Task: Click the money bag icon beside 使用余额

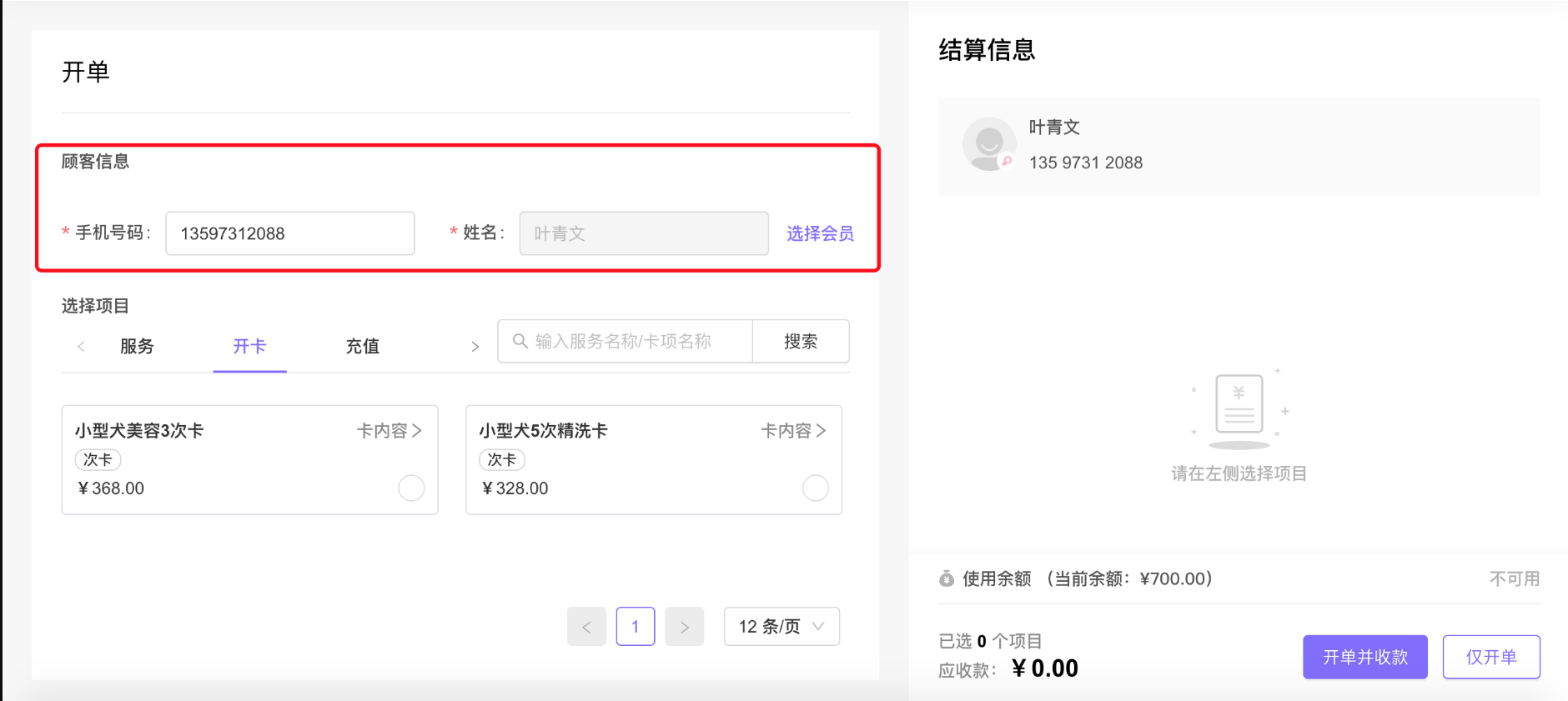Action: tap(947, 578)
